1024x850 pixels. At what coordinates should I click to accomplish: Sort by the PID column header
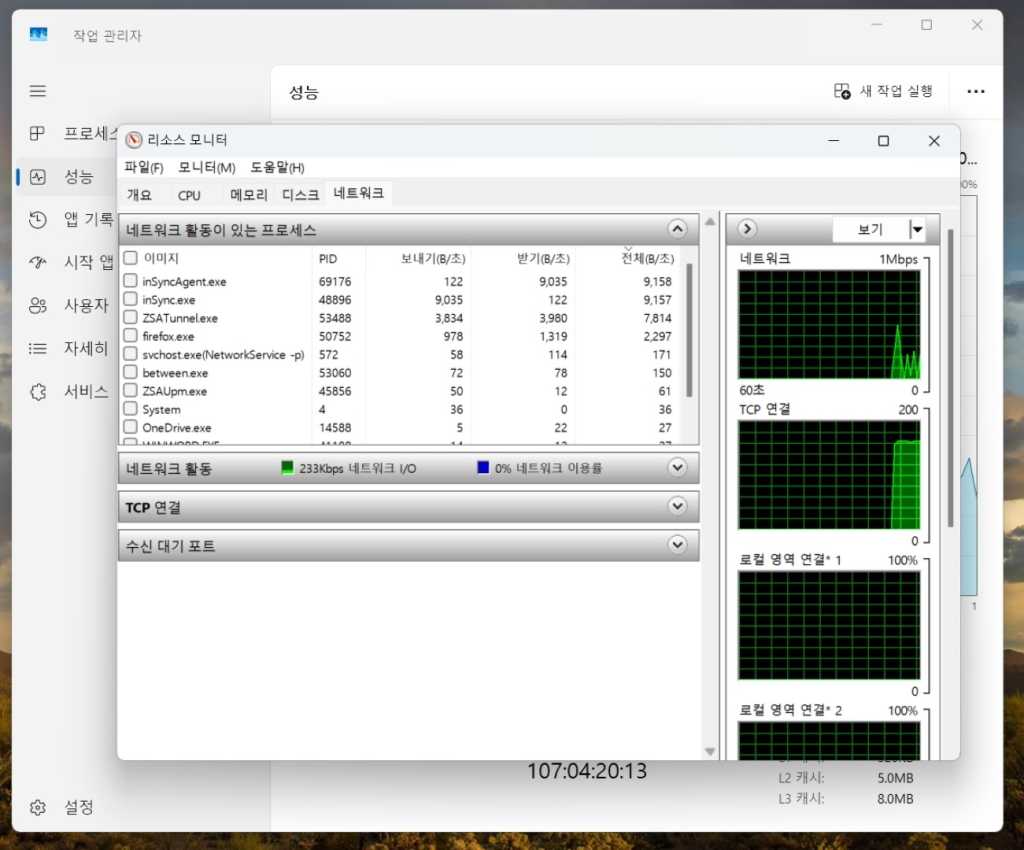point(328,259)
